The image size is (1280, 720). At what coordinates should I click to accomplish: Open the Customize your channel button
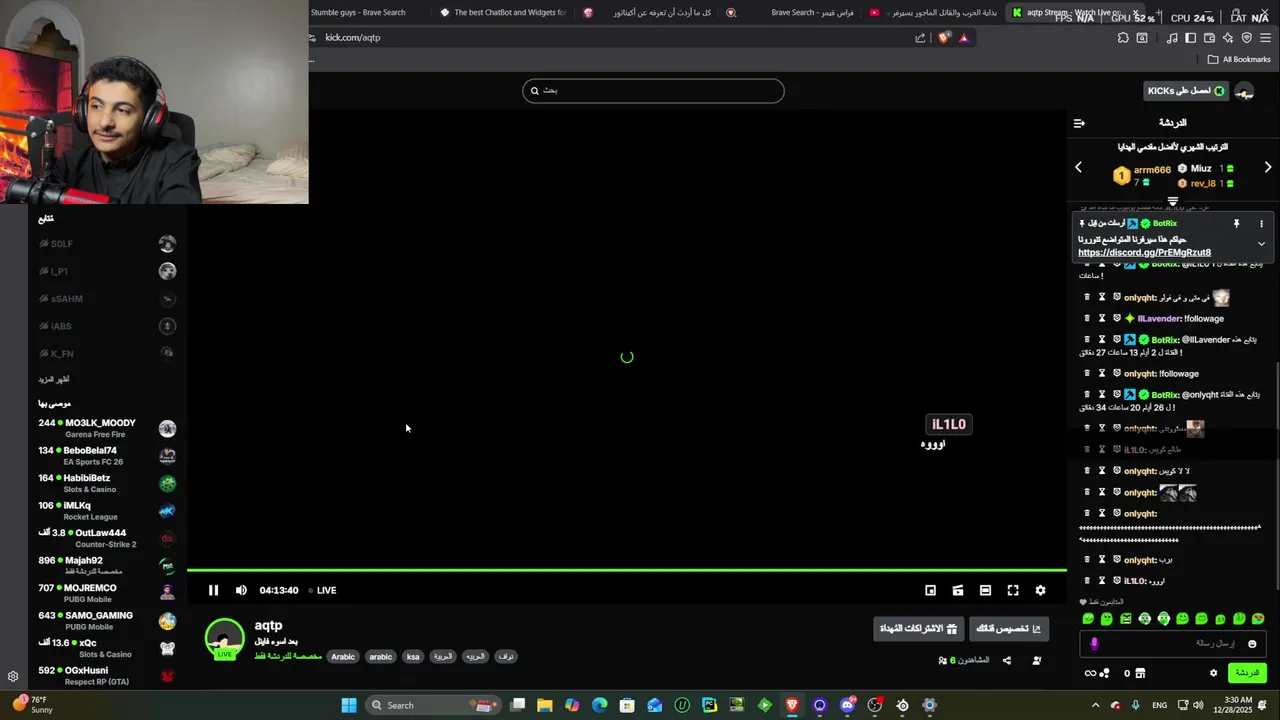tap(1009, 628)
